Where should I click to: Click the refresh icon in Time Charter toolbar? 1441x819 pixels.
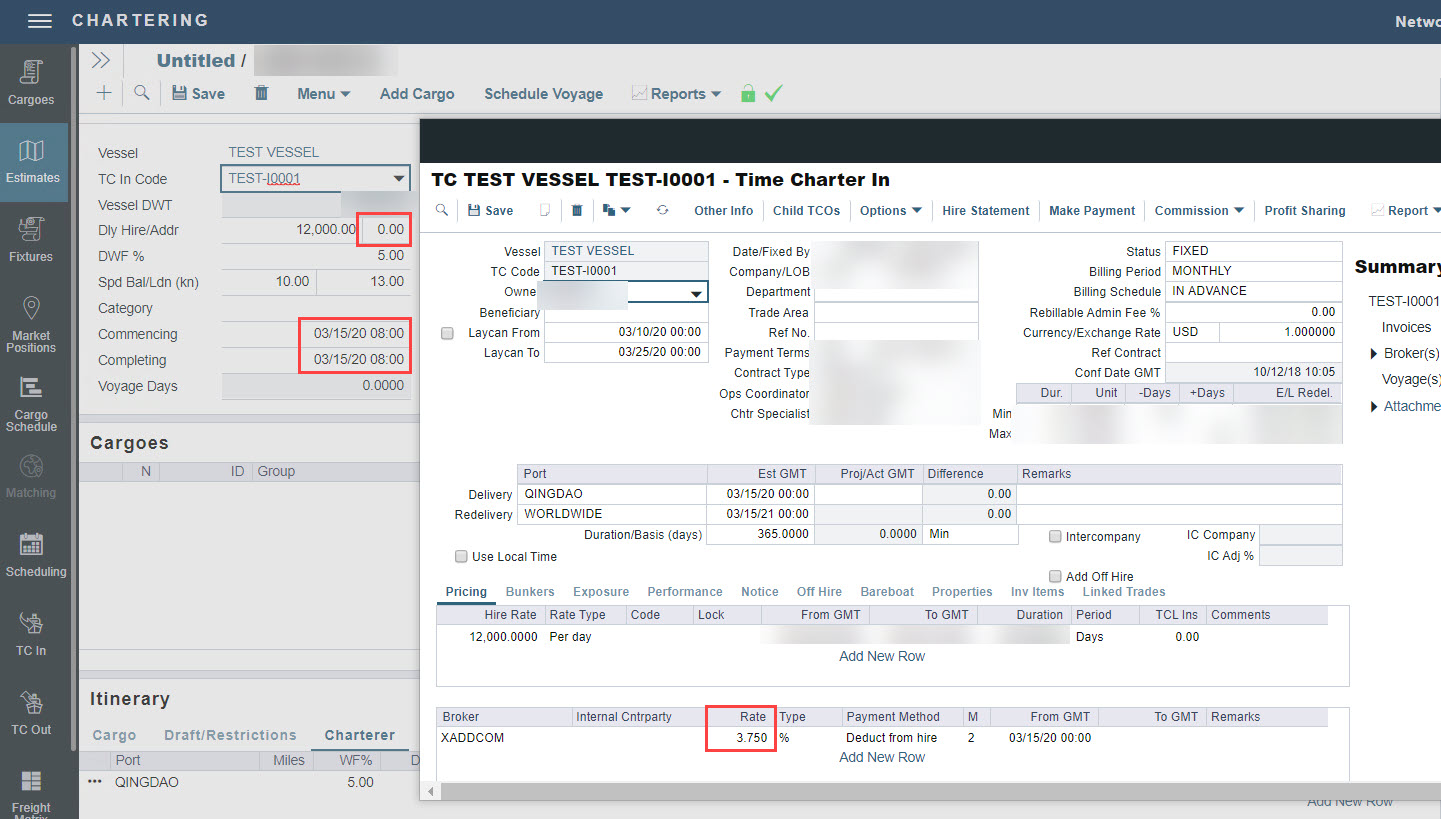[662, 211]
